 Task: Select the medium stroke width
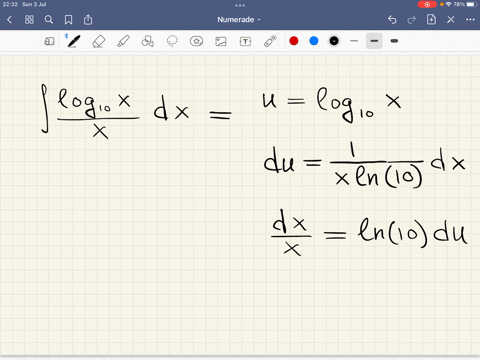click(x=374, y=41)
